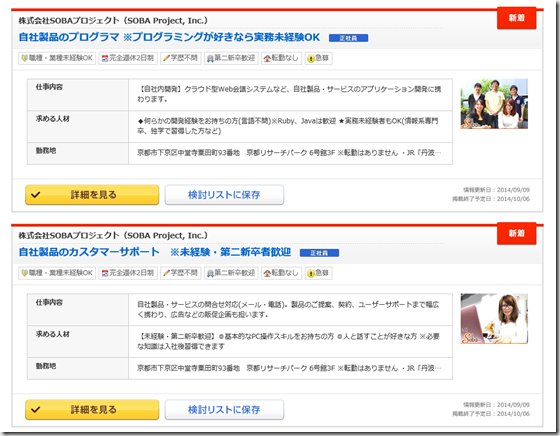Click the 職種・業種未経験OK tag in programmer listing
This screenshot has width=560, height=436.
click(x=57, y=58)
